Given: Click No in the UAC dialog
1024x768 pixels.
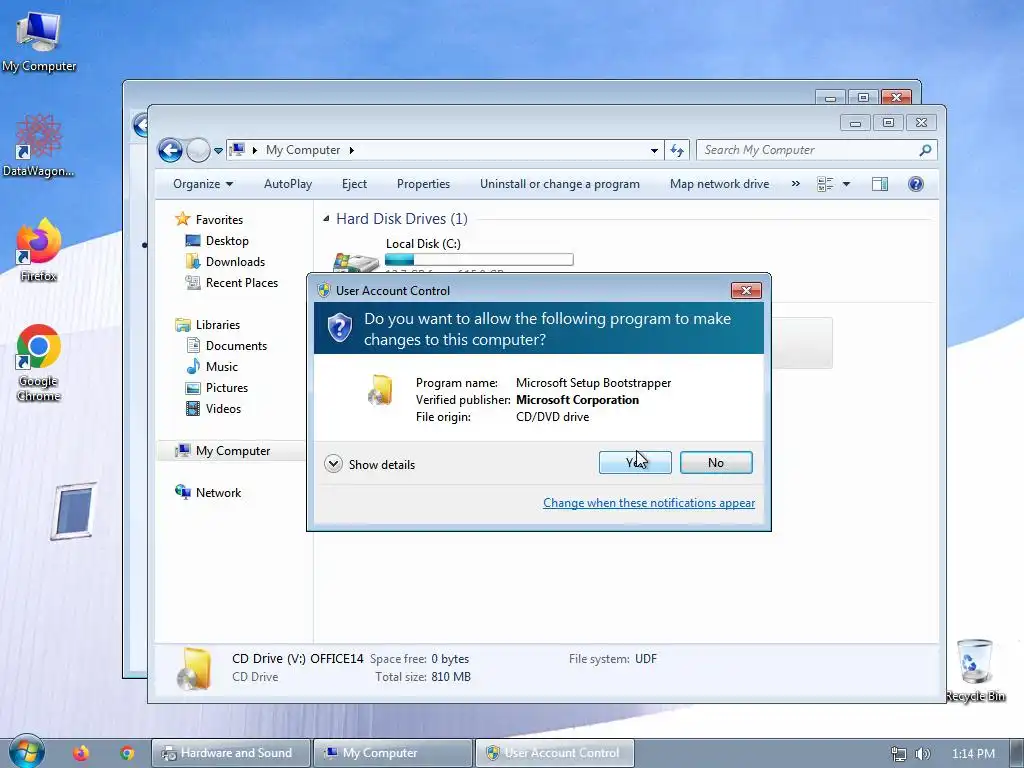Looking at the screenshot, I should point(716,462).
